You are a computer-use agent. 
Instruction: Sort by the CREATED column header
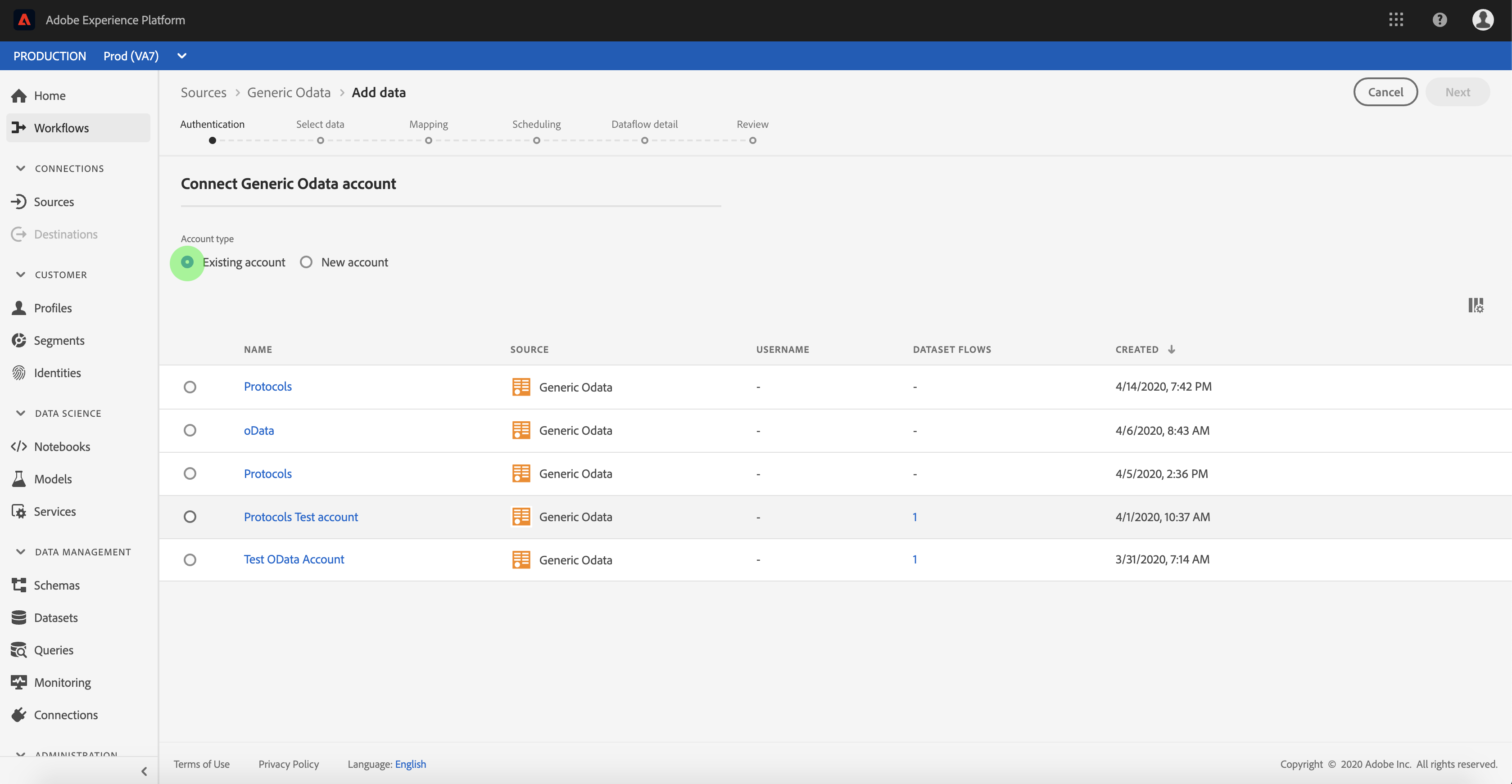point(1137,350)
